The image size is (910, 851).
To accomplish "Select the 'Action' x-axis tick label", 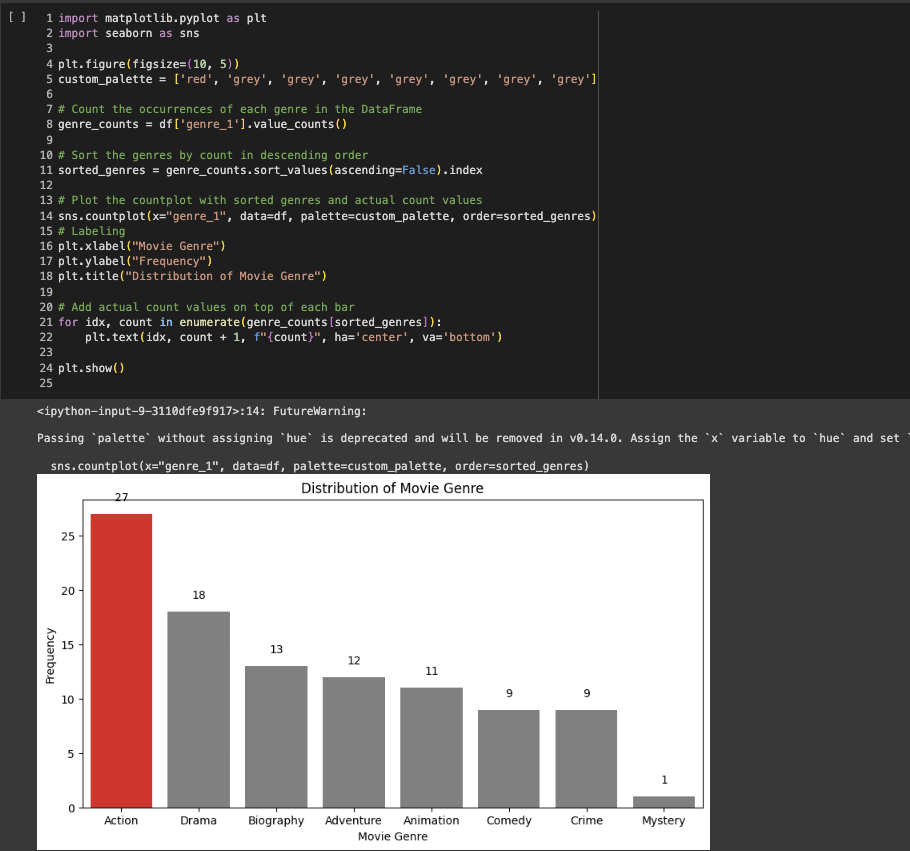I will (x=121, y=820).
